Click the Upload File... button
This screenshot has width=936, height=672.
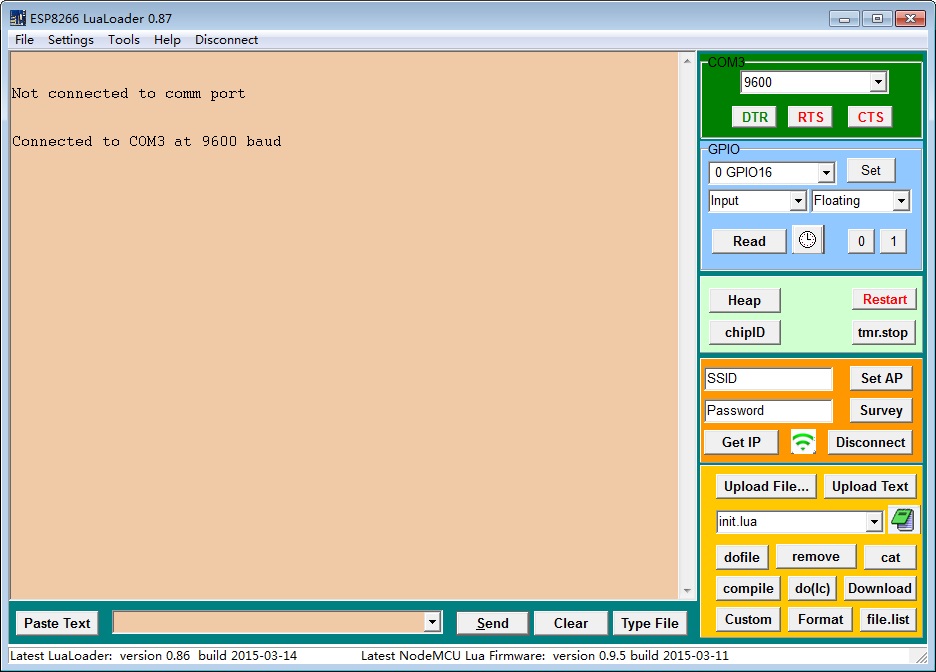tap(766, 486)
